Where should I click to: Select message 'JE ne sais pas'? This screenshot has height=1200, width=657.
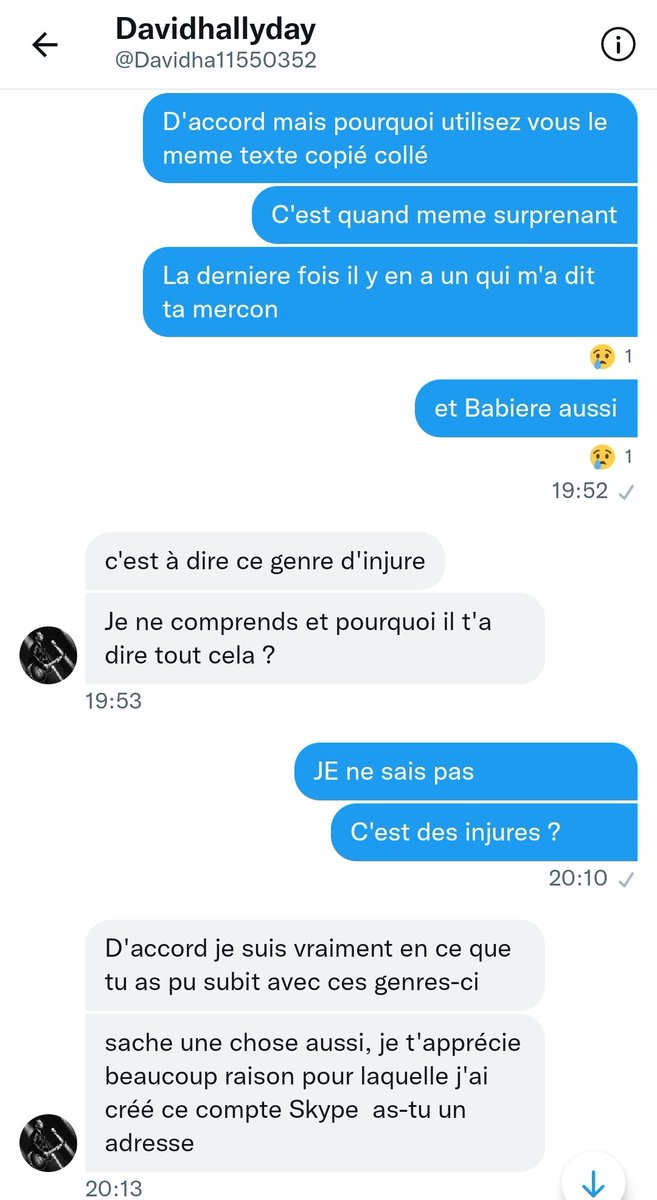(466, 772)
